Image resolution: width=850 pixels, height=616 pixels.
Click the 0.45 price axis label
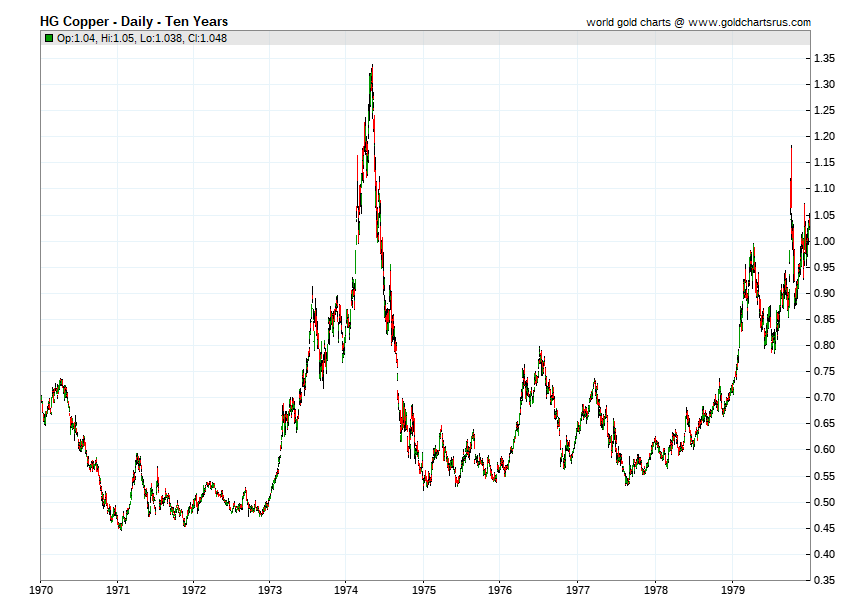point(825,529)
